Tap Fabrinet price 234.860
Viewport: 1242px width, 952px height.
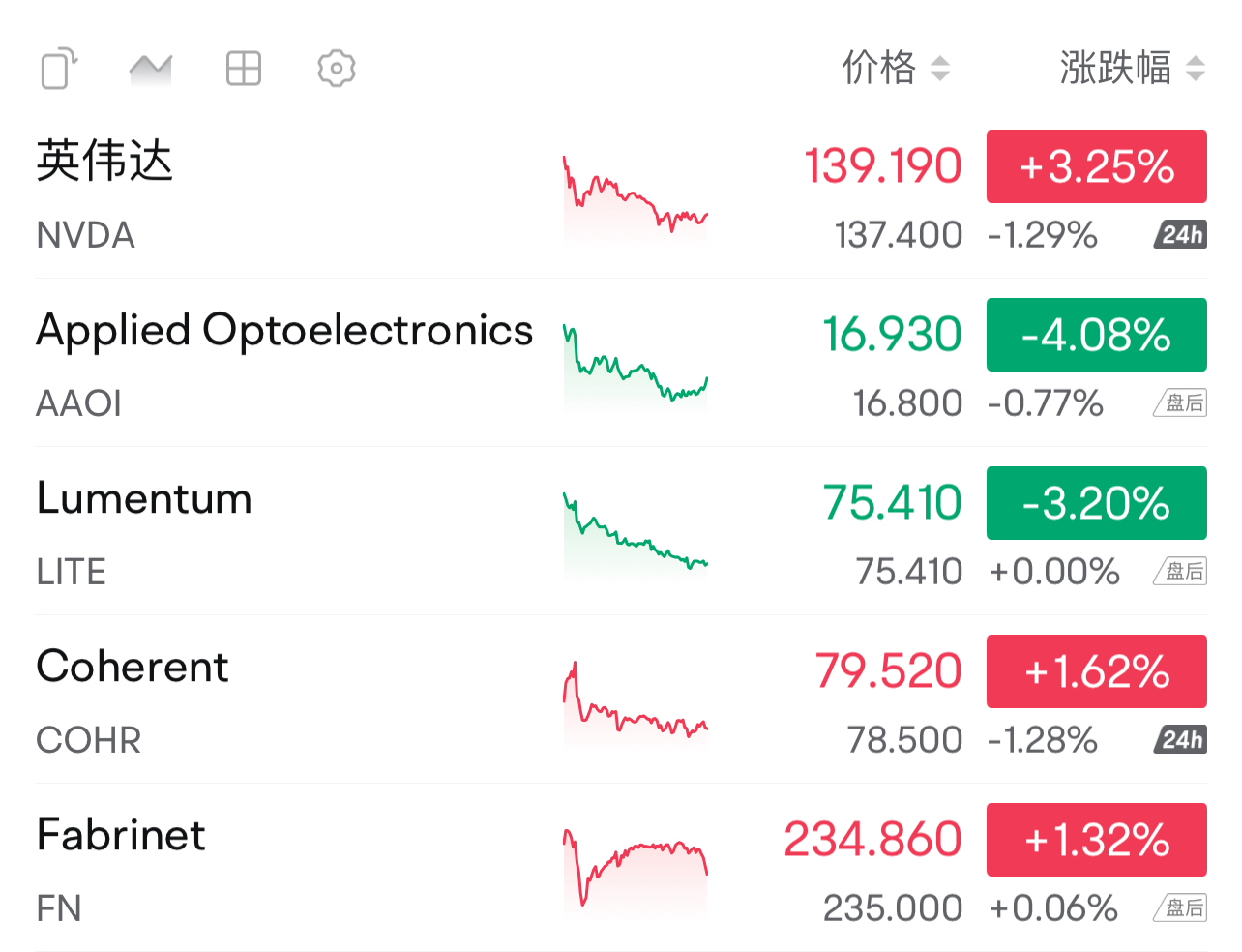point(872,839)
